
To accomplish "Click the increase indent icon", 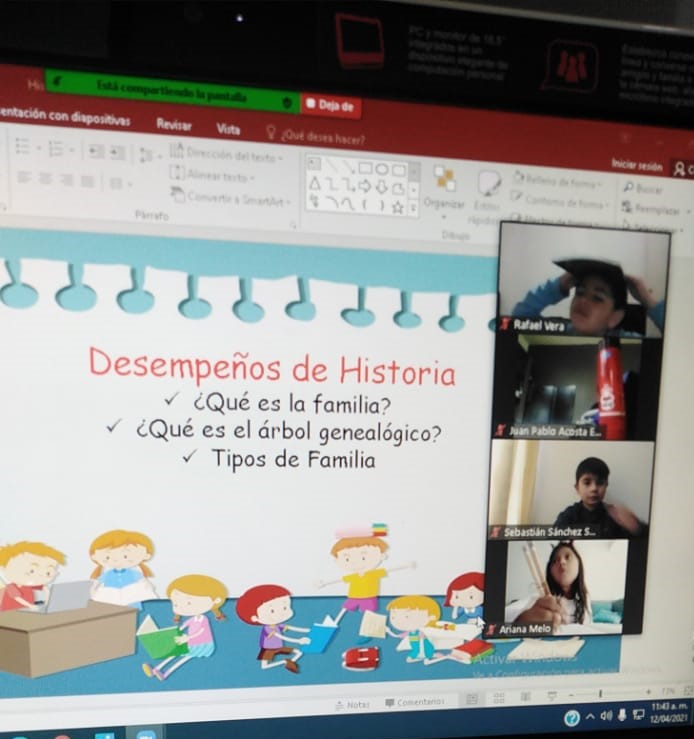I will coord(117,153).
